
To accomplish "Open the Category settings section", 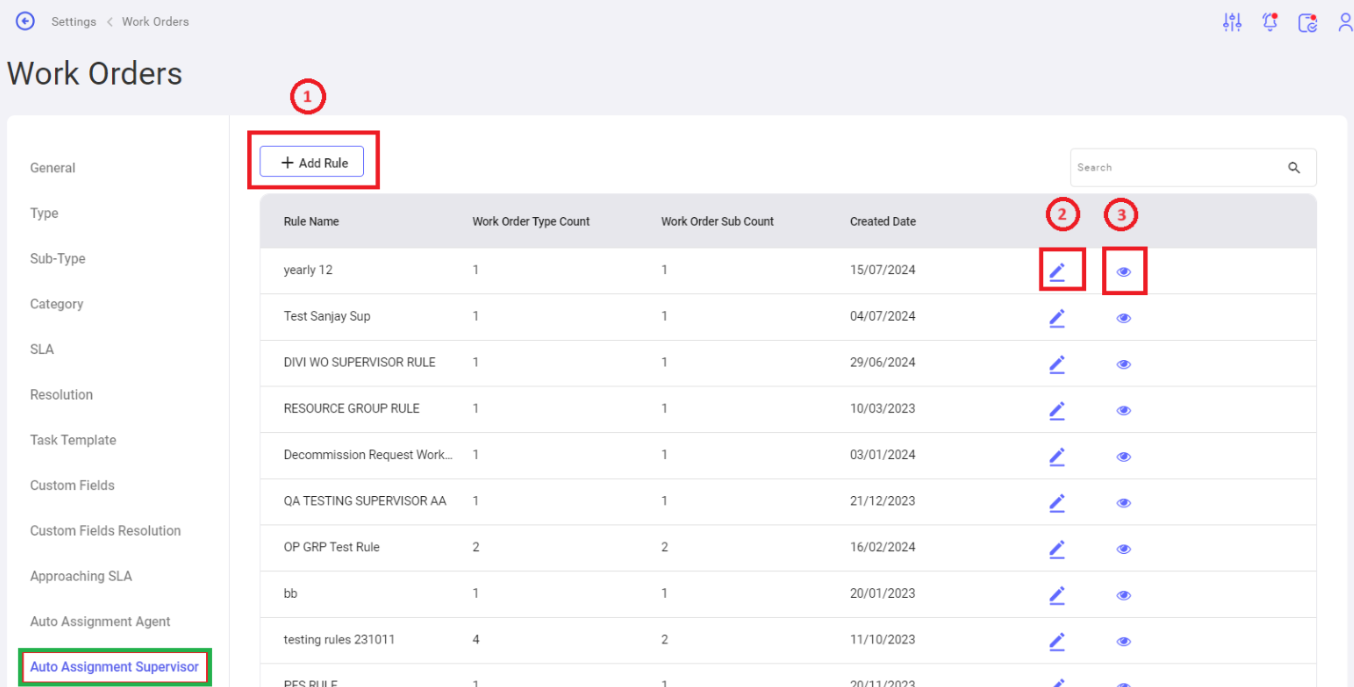I will click(57, 304).
